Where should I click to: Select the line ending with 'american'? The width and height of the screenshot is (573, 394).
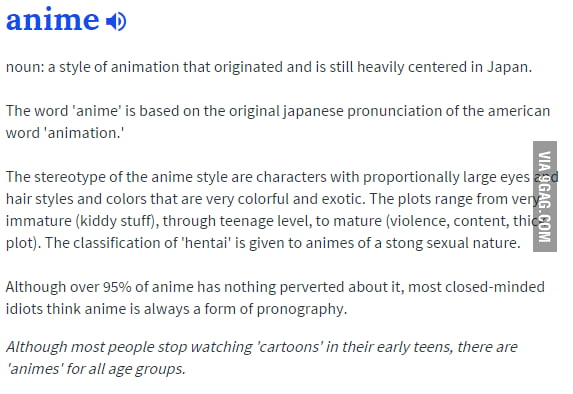[x=278, y=111]
